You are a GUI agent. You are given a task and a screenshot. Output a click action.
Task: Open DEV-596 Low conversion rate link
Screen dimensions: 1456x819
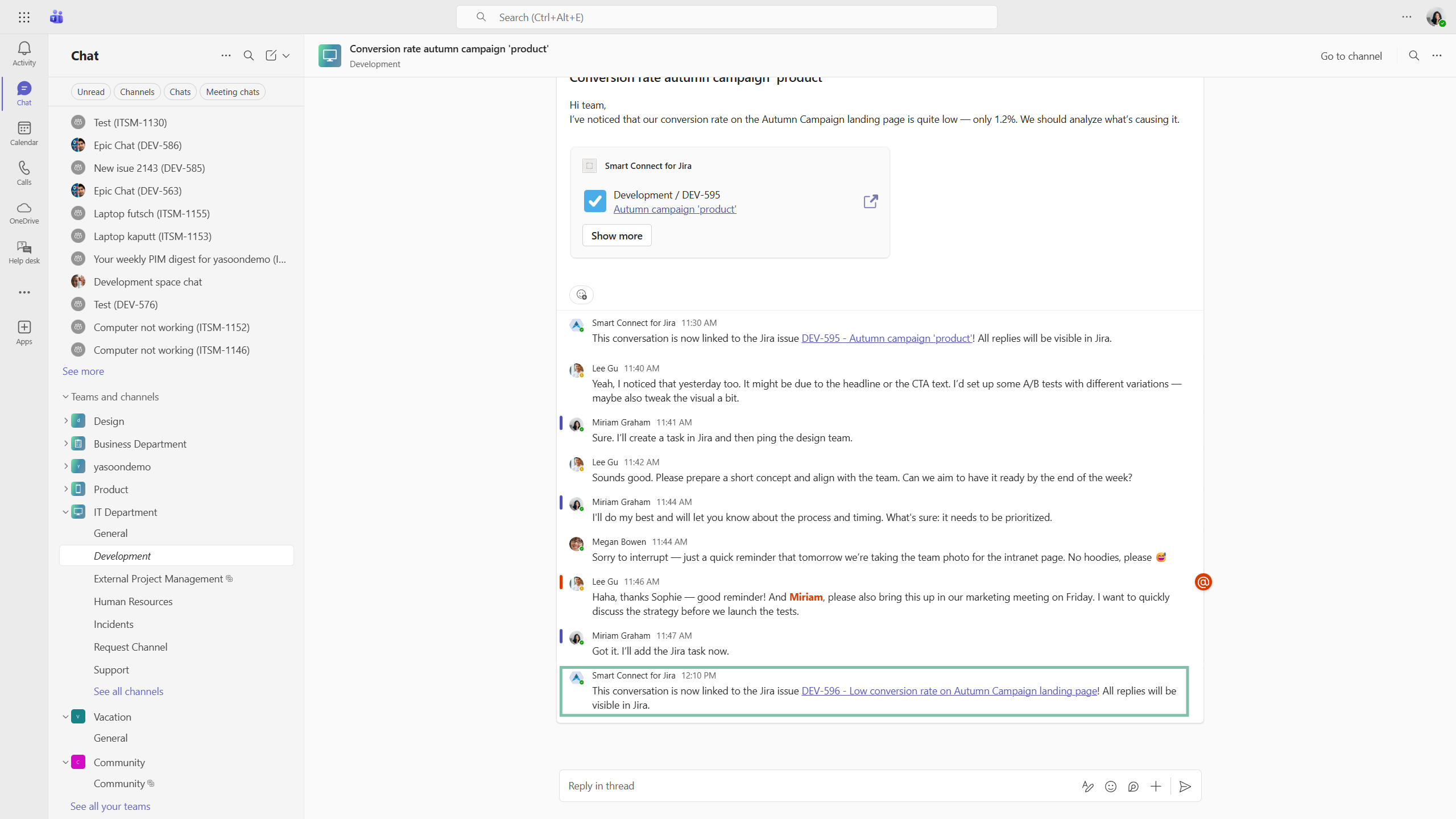949,690
